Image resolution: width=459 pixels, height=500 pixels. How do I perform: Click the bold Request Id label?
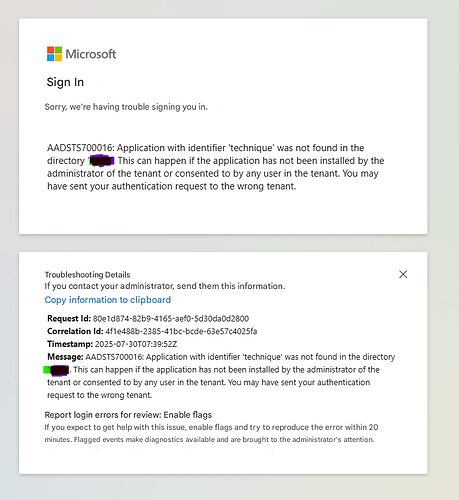(x=69, y=318)
